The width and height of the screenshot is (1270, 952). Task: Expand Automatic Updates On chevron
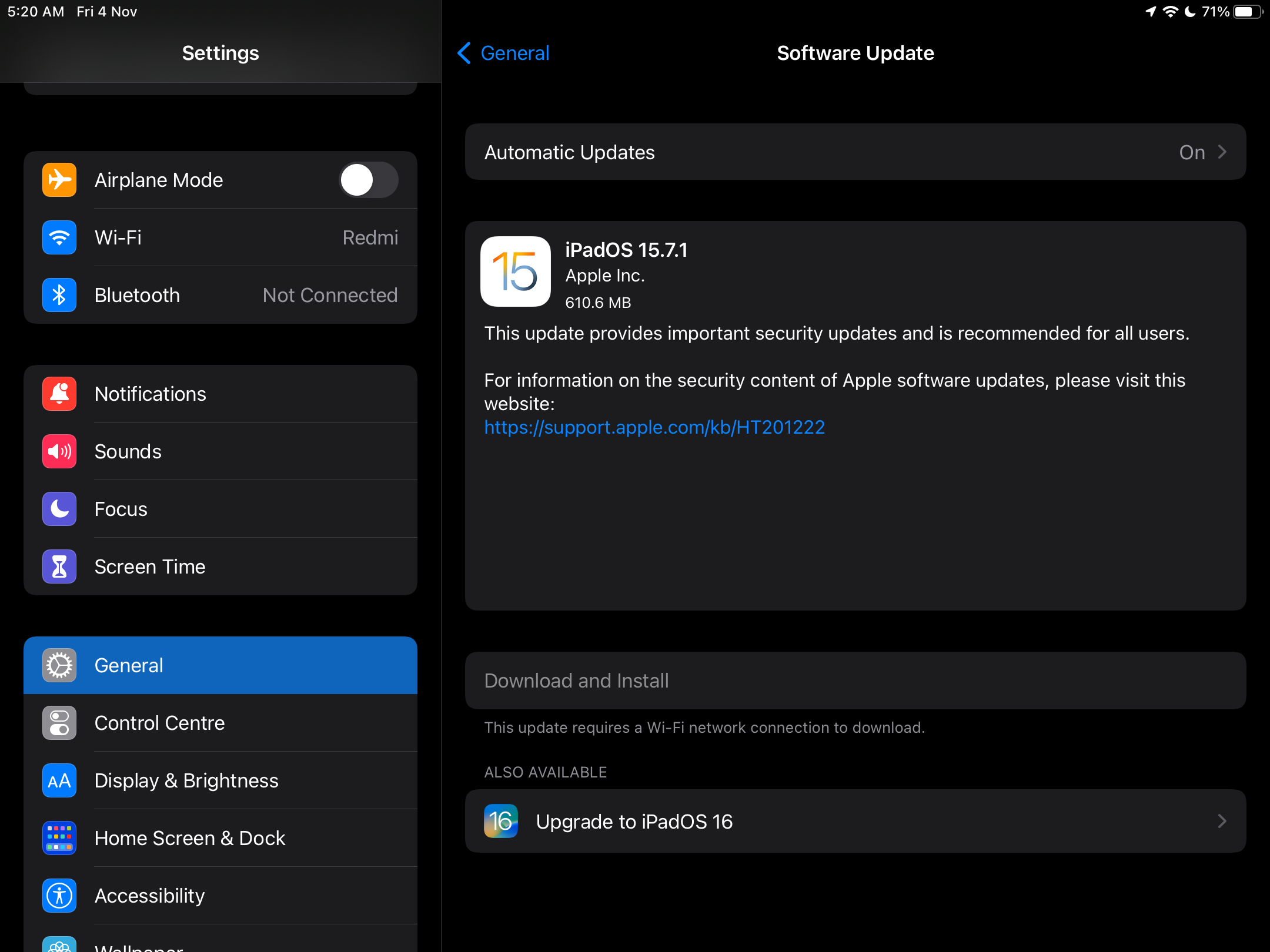pos(1222,152)
